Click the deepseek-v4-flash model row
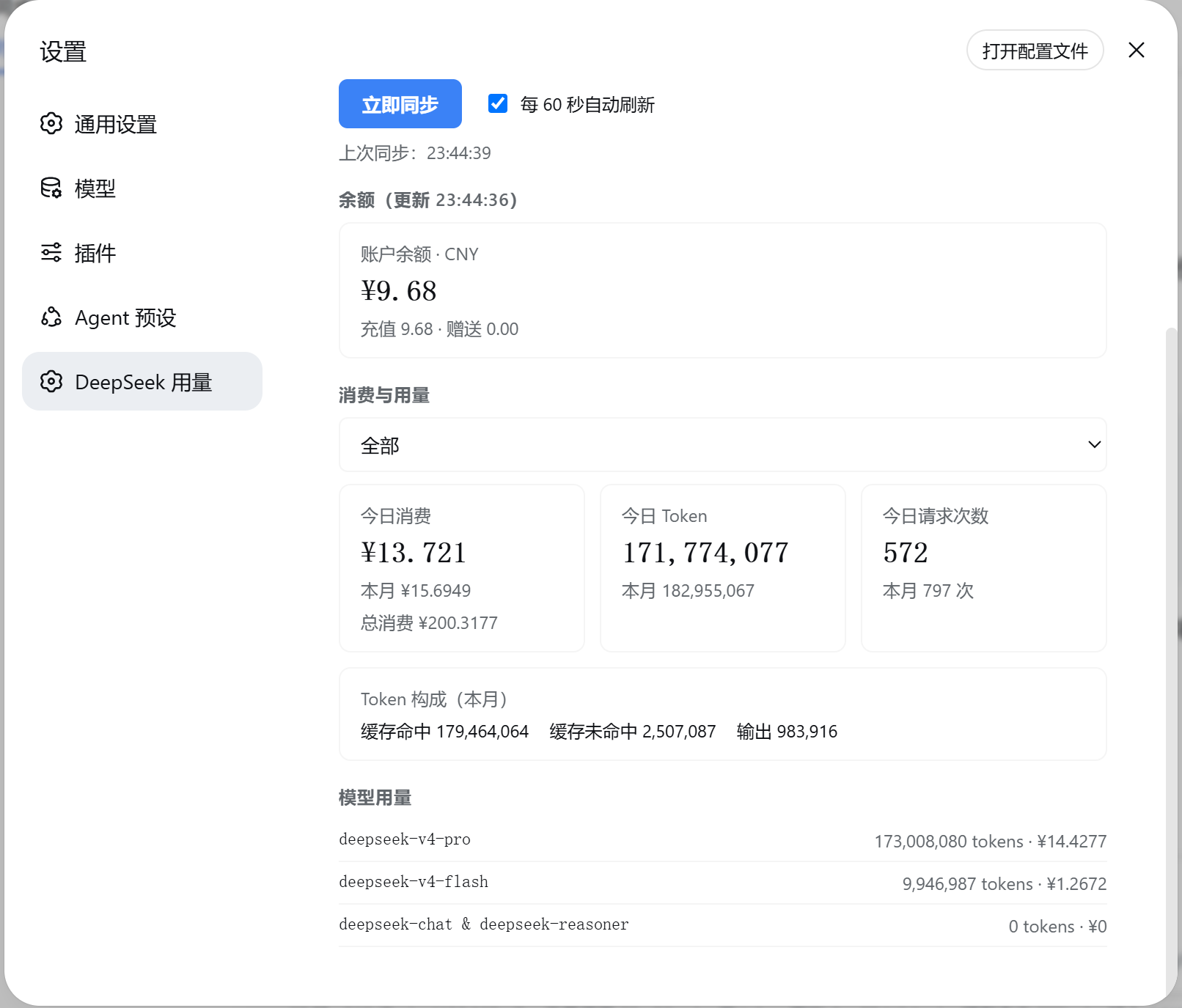Screen dimensions: 1182x1008 pos(723,883)
